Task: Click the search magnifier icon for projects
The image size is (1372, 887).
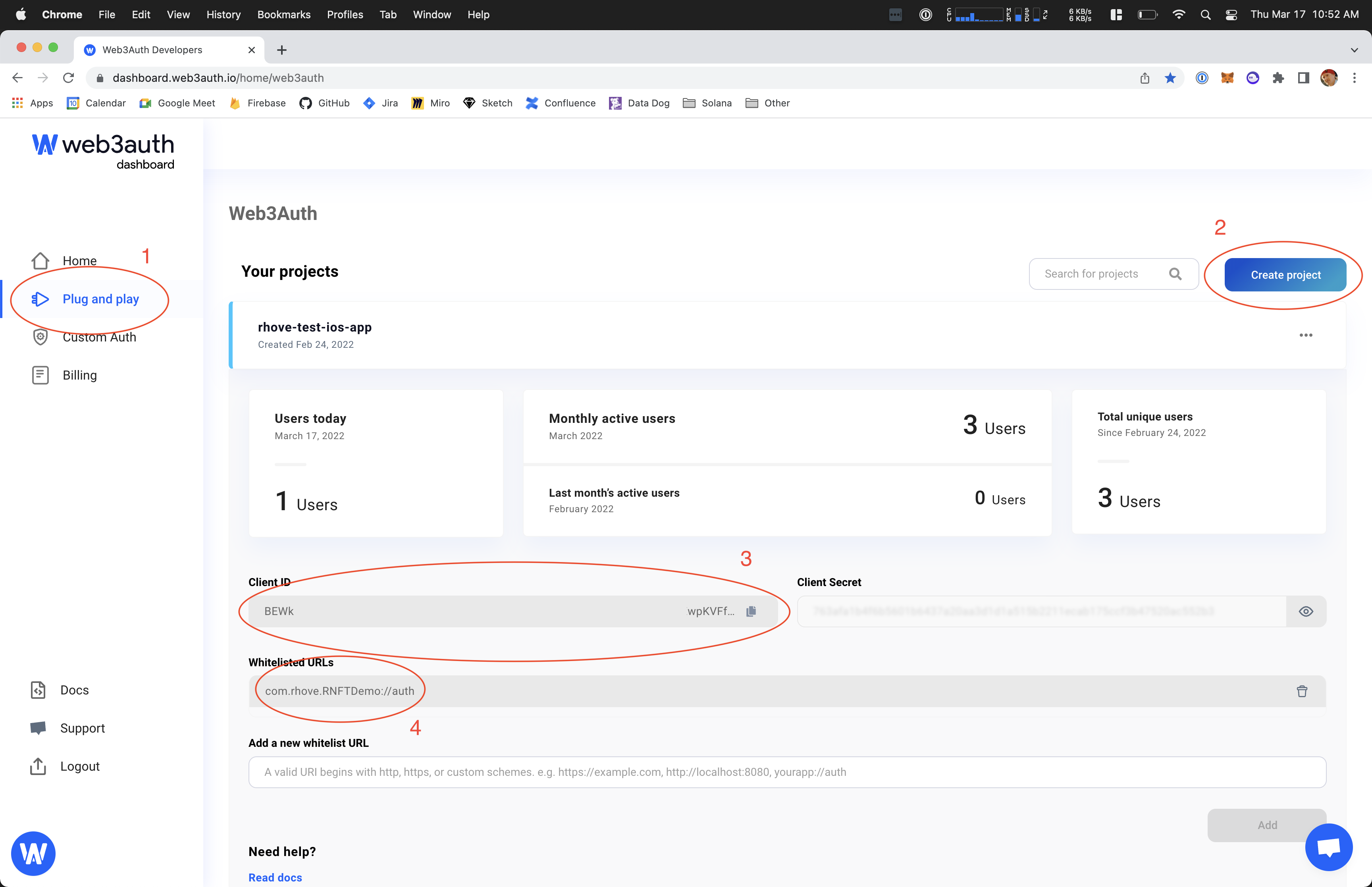Action: tap(1175, 274)
